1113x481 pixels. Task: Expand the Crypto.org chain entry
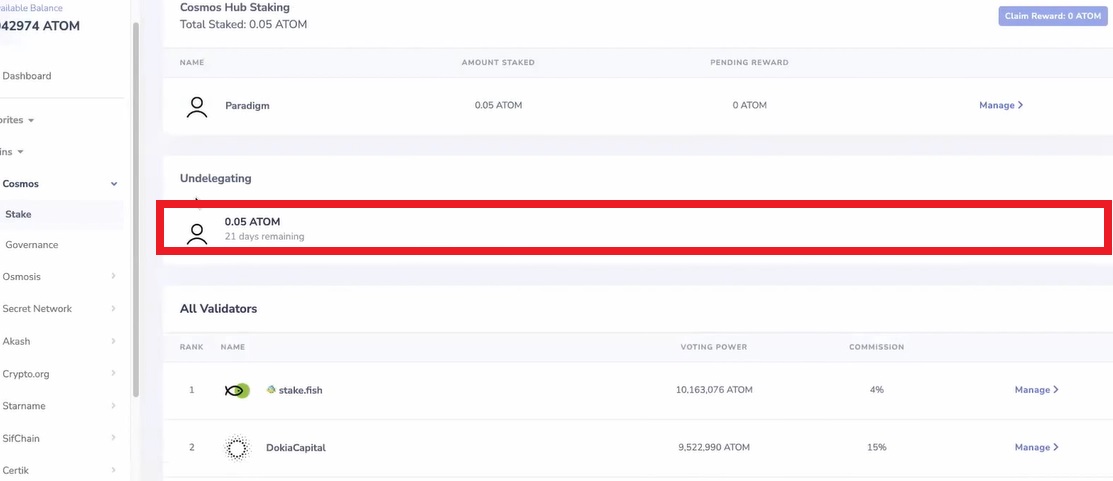pos(60,374)
